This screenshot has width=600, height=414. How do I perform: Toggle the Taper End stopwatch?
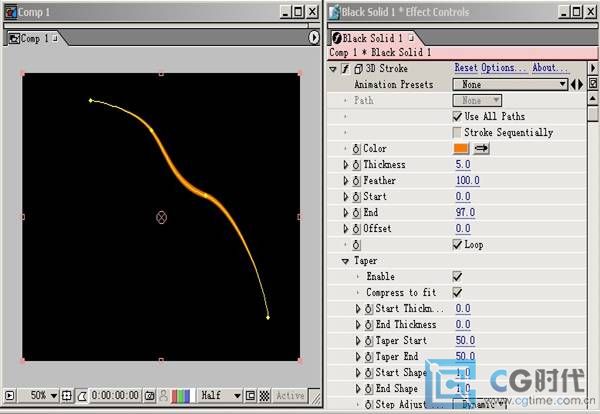368,357
